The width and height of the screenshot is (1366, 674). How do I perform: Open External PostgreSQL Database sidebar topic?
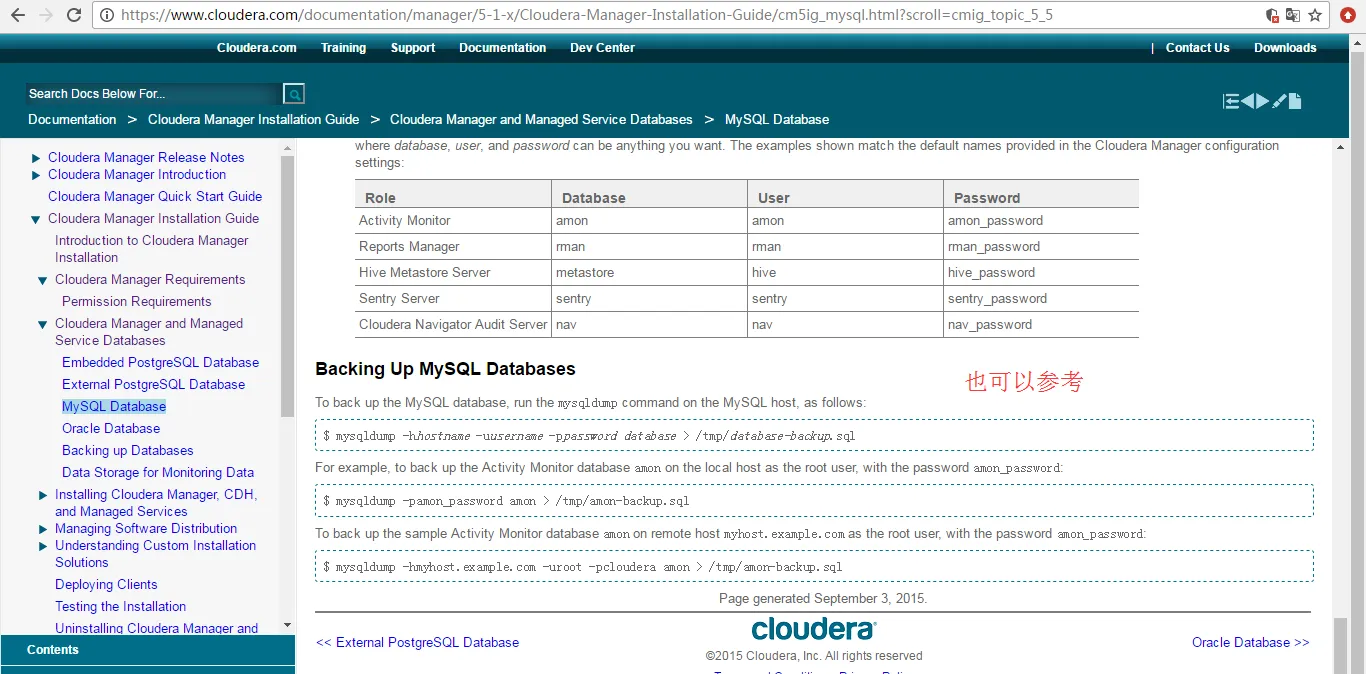click(x=153, y=384)
